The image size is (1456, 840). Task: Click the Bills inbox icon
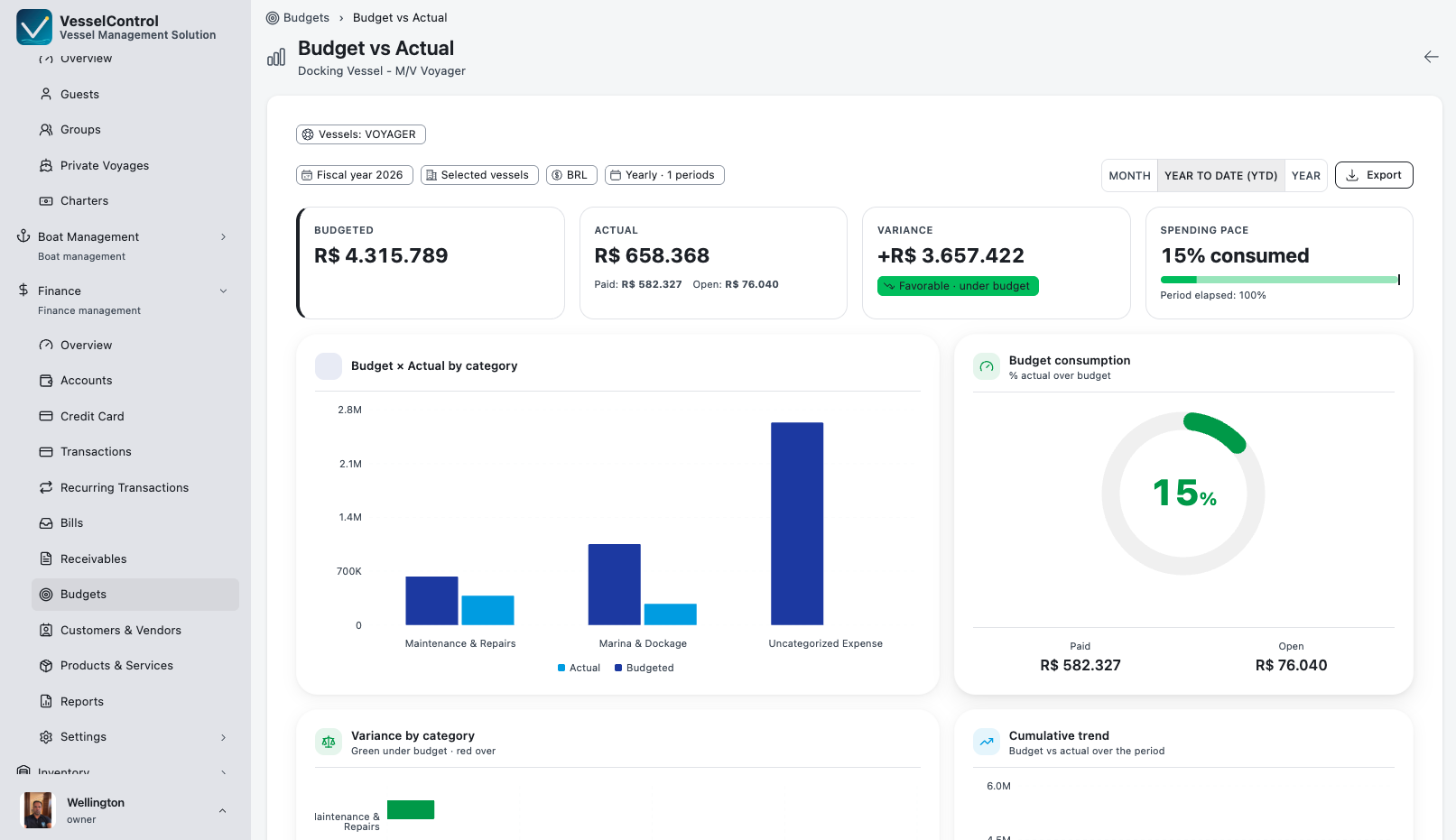[46, 523]
